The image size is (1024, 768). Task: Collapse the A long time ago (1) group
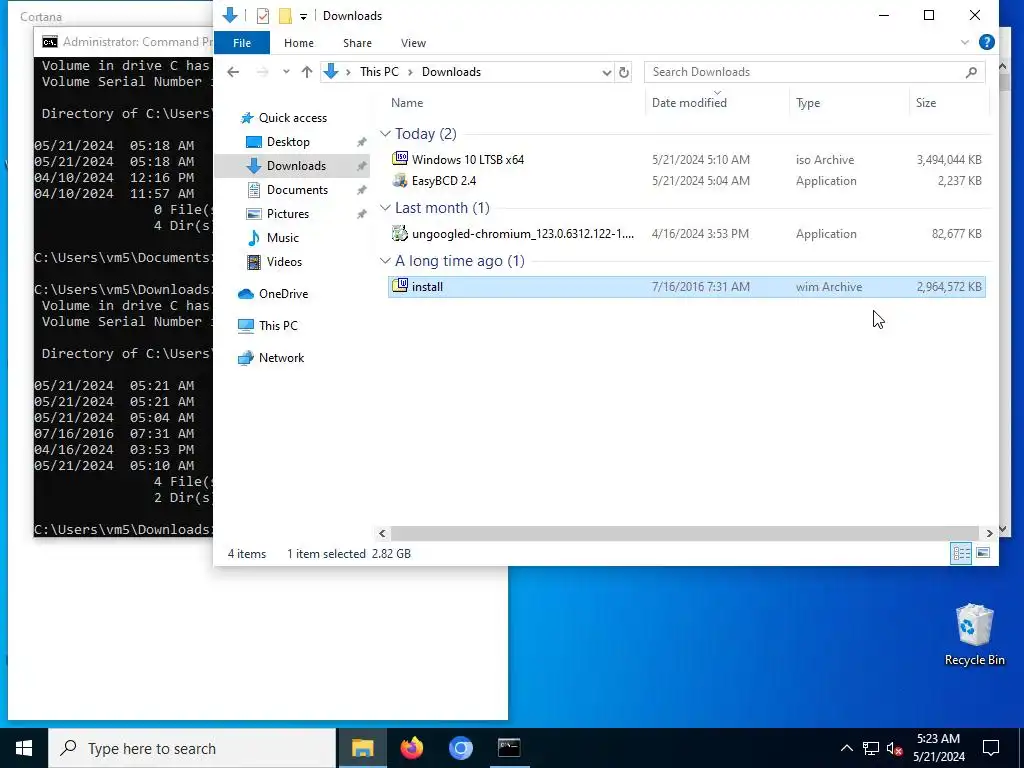coord(385,261)
